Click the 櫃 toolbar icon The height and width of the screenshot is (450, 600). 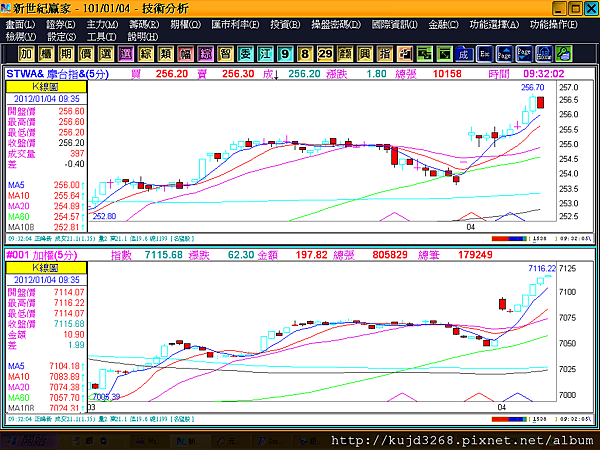46,54
